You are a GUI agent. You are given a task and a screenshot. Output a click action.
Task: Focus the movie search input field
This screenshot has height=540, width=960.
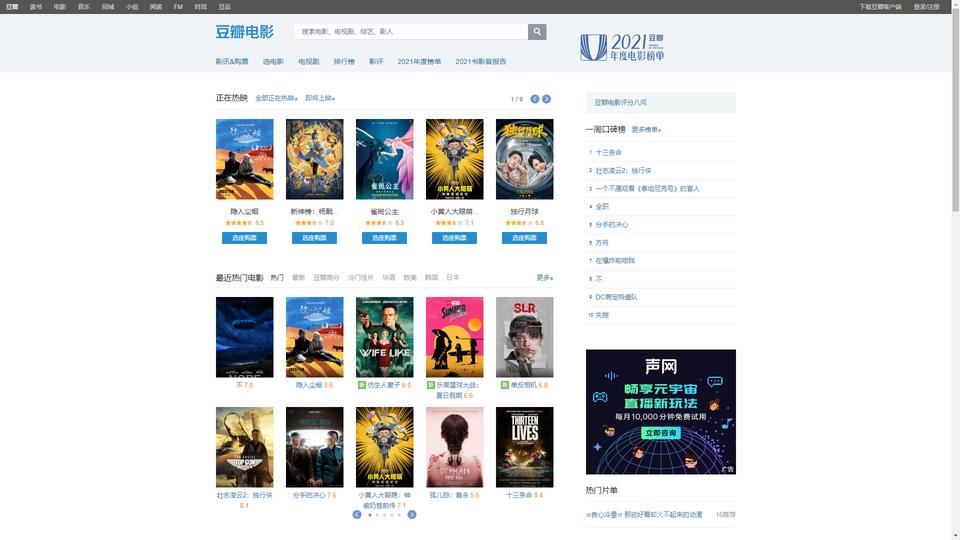(x=411, y=32)
